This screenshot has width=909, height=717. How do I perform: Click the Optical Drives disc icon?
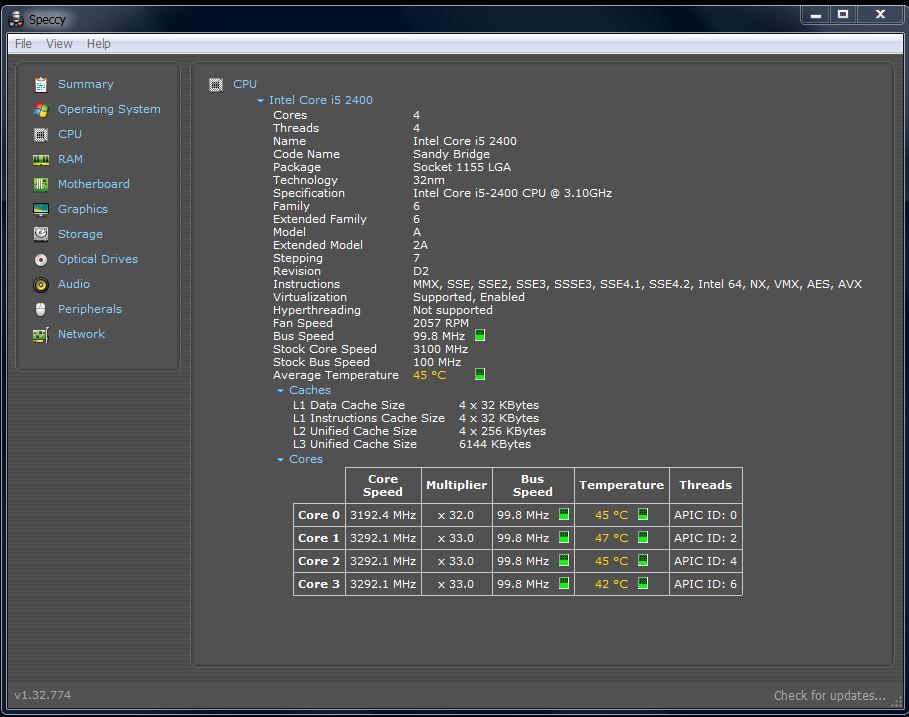(41, 260)
